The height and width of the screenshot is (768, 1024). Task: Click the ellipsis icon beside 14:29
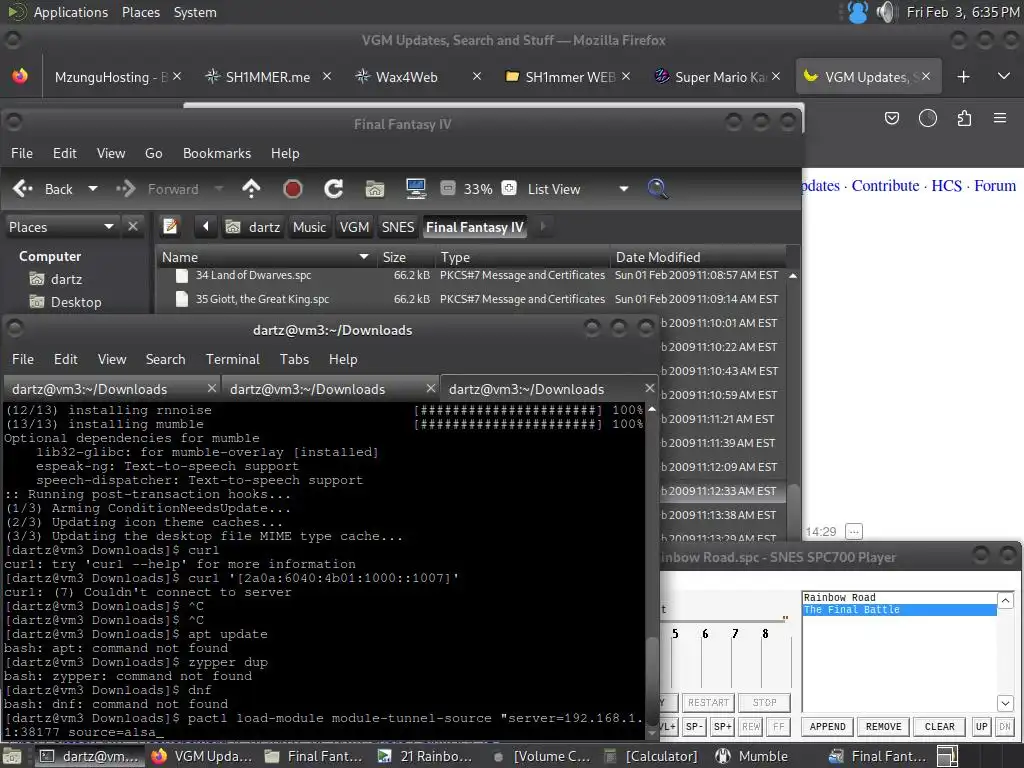tap(854, 531)
